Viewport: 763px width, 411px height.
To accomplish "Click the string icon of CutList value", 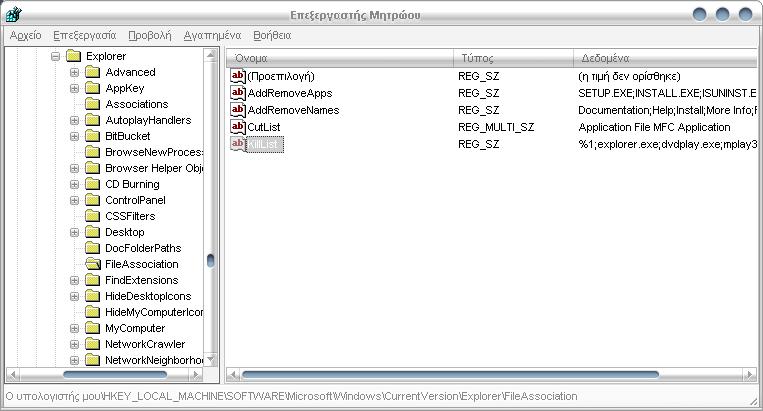I will [238, 127].
